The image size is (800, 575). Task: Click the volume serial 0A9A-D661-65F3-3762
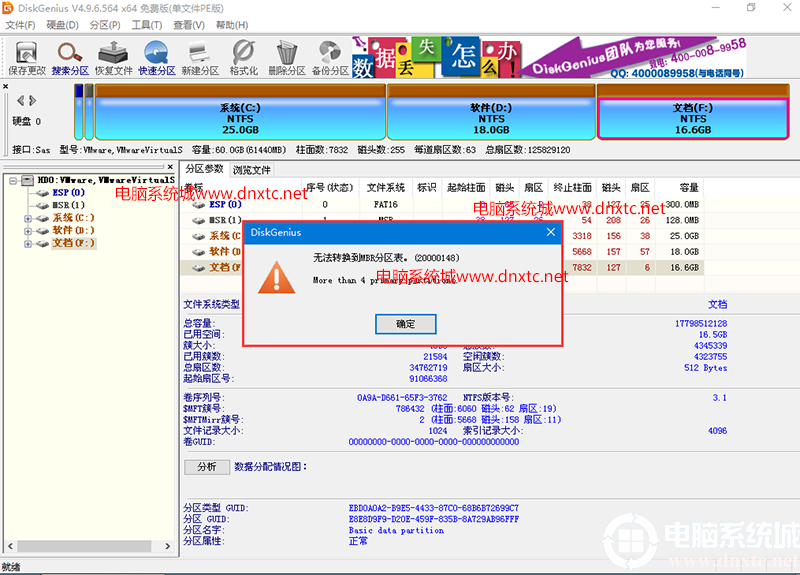coord(402,397)
